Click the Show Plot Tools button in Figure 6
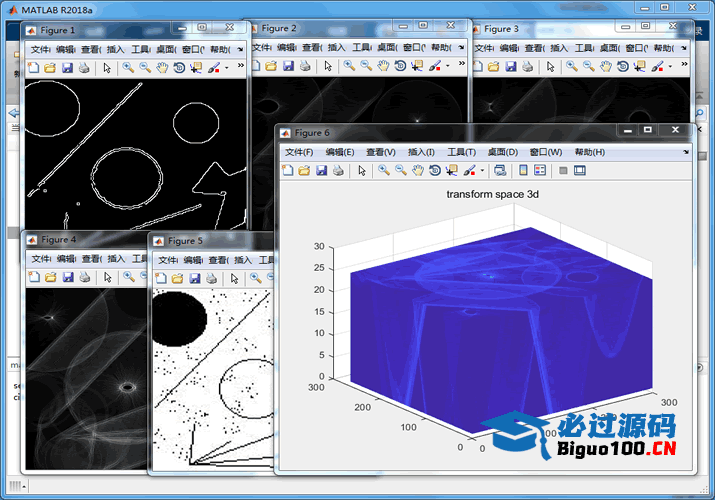715x500 pixels. pos(580,171)
